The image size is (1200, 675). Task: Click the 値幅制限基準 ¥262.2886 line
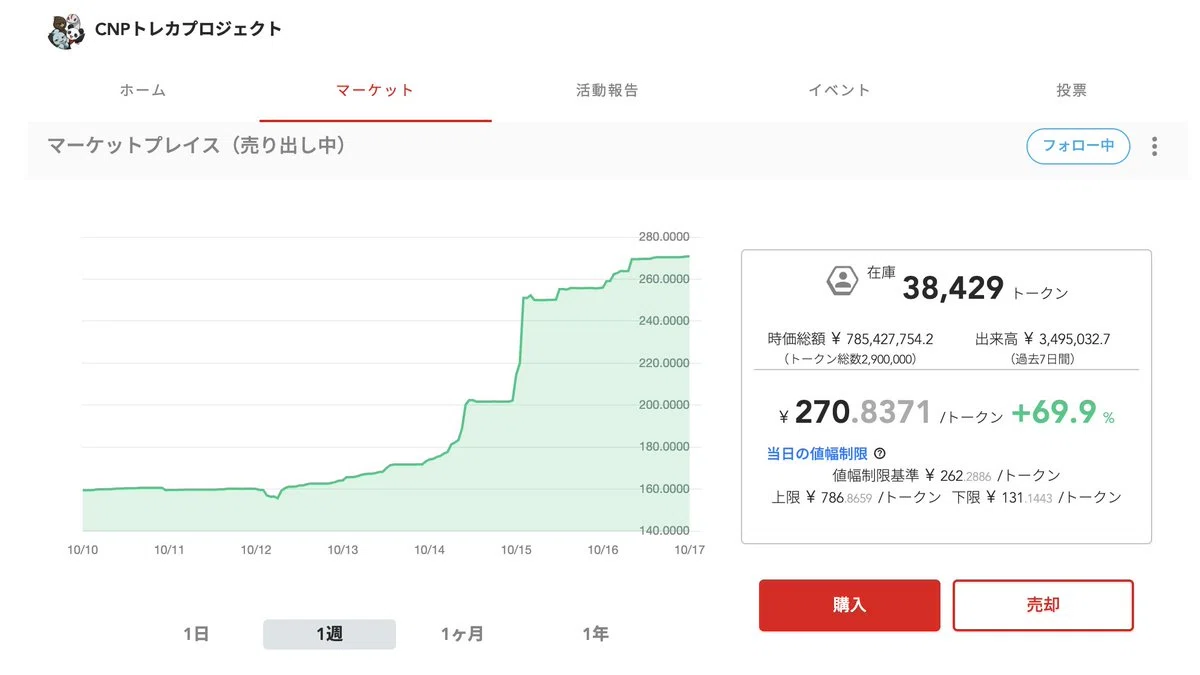coord(946,476)
